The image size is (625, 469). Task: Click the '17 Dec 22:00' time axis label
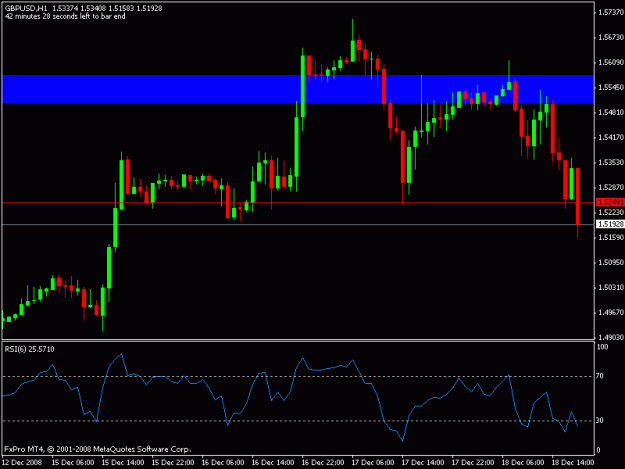473,463
